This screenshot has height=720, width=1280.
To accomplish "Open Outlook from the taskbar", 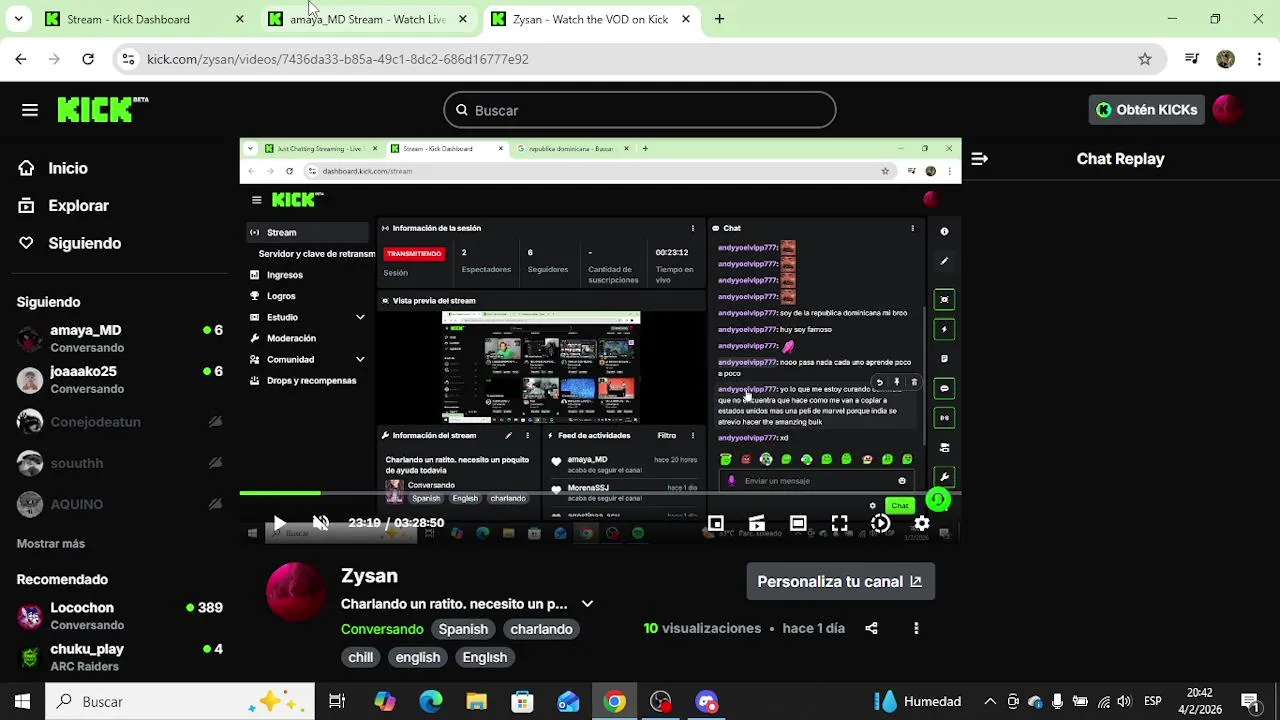I will point(568,702).
